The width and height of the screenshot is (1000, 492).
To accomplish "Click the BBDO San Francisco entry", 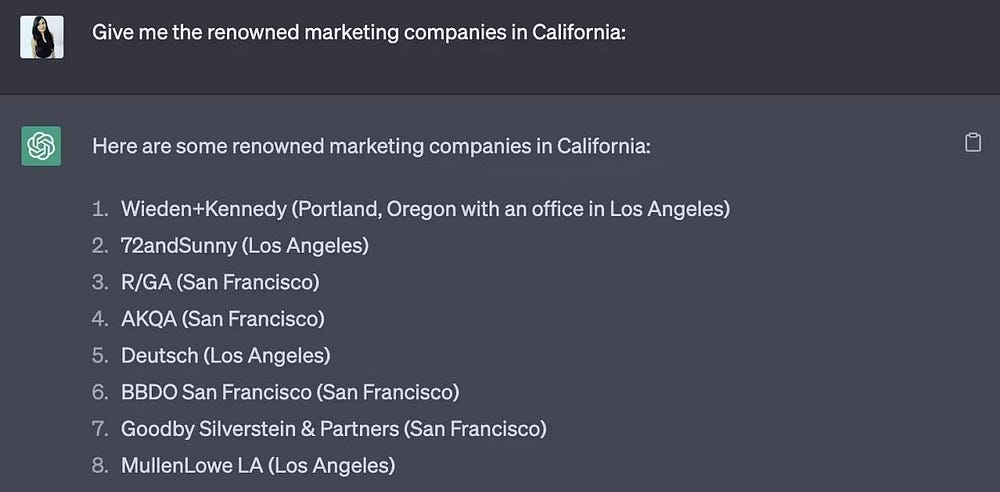I will [290, 392].
